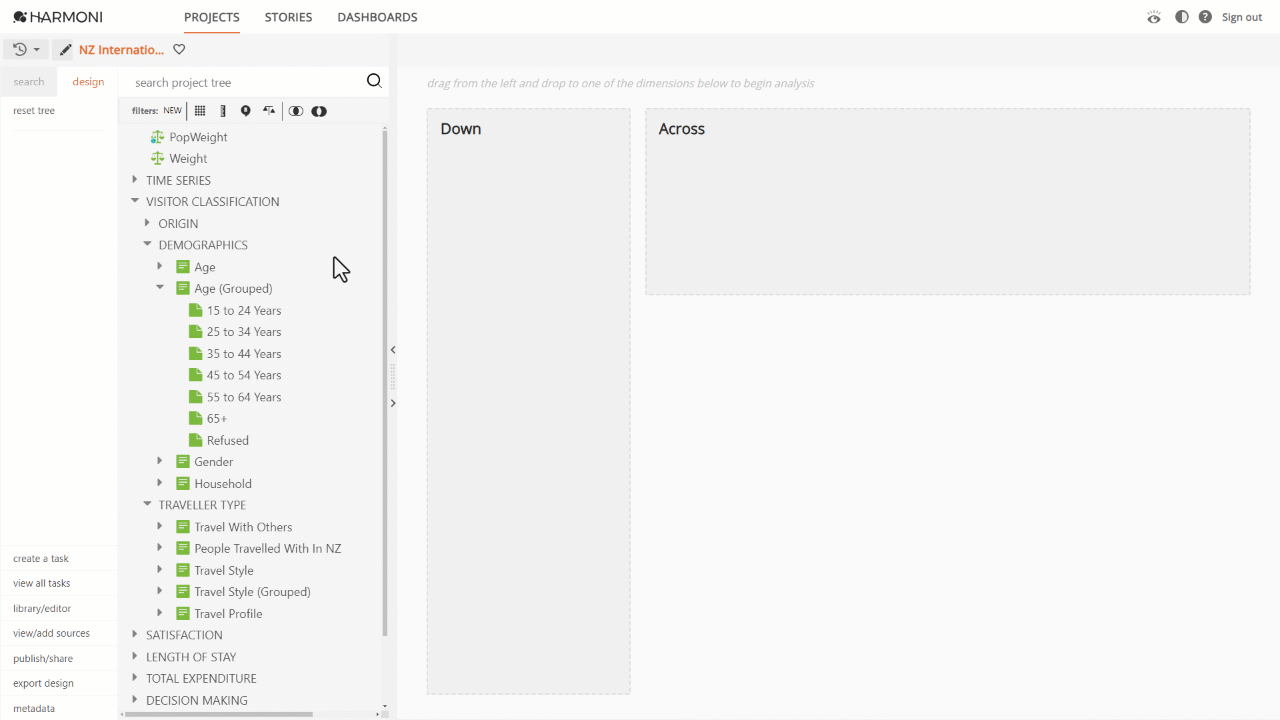The image size is (1280, 720).
Task: Click the green icon of Age
Action: [x=183, y=267]
